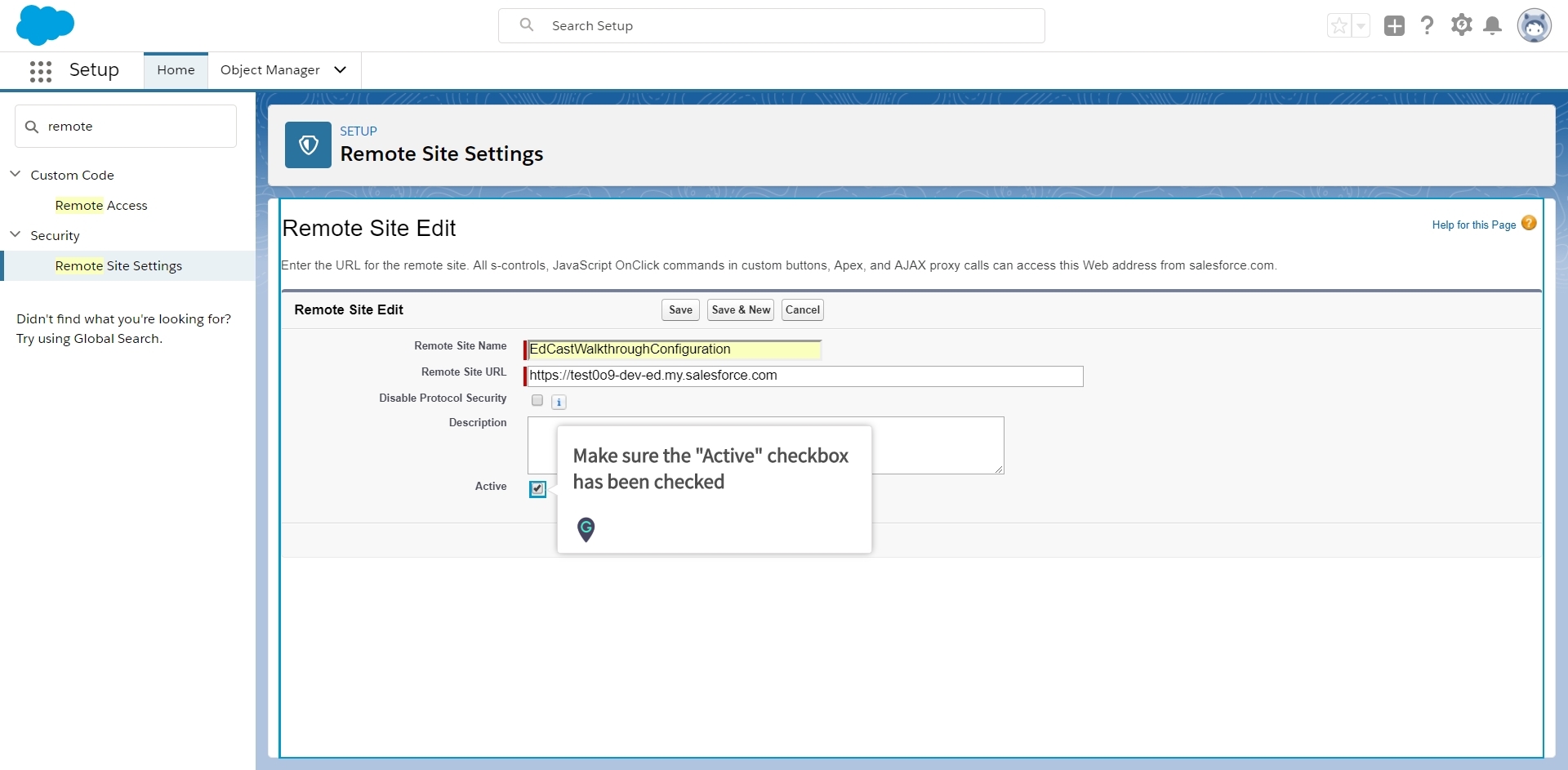Focus the Search Setup field

772,25
